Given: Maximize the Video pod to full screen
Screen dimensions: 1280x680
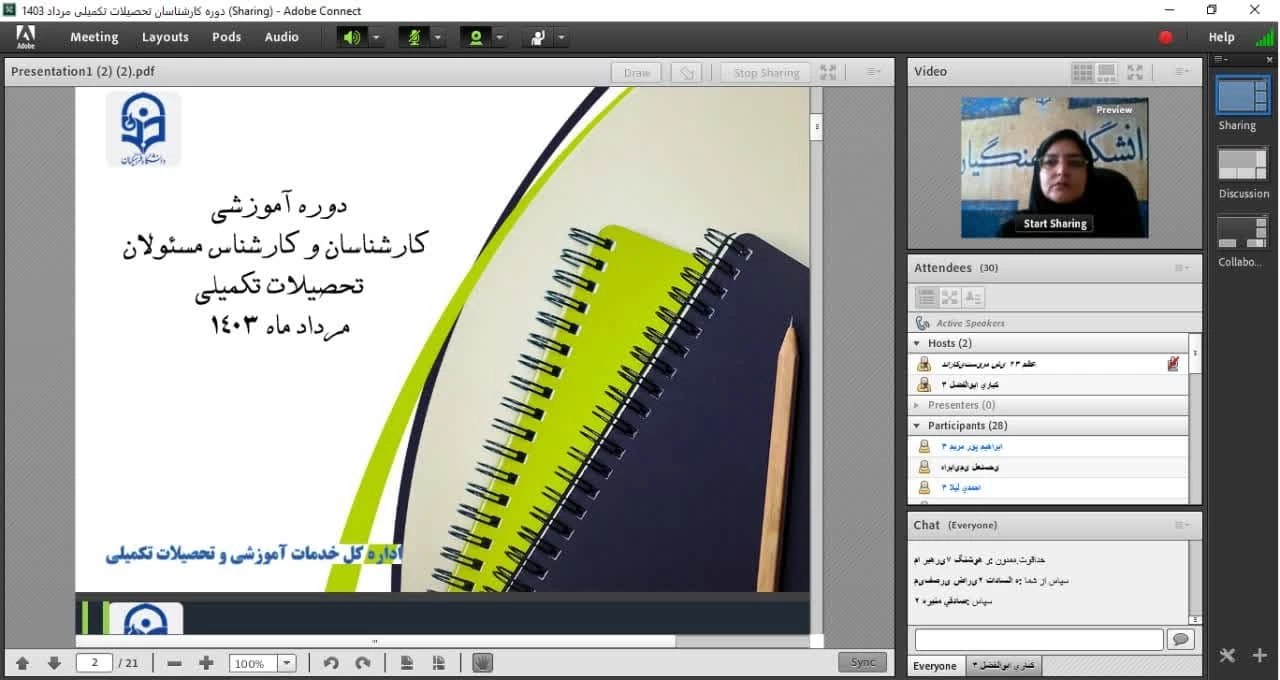Looking at the screenshot, I should (1134, 72).
